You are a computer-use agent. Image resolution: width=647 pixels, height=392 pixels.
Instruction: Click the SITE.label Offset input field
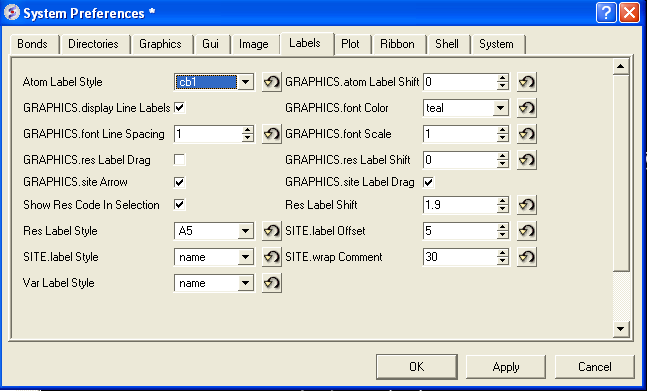[460, 231]
